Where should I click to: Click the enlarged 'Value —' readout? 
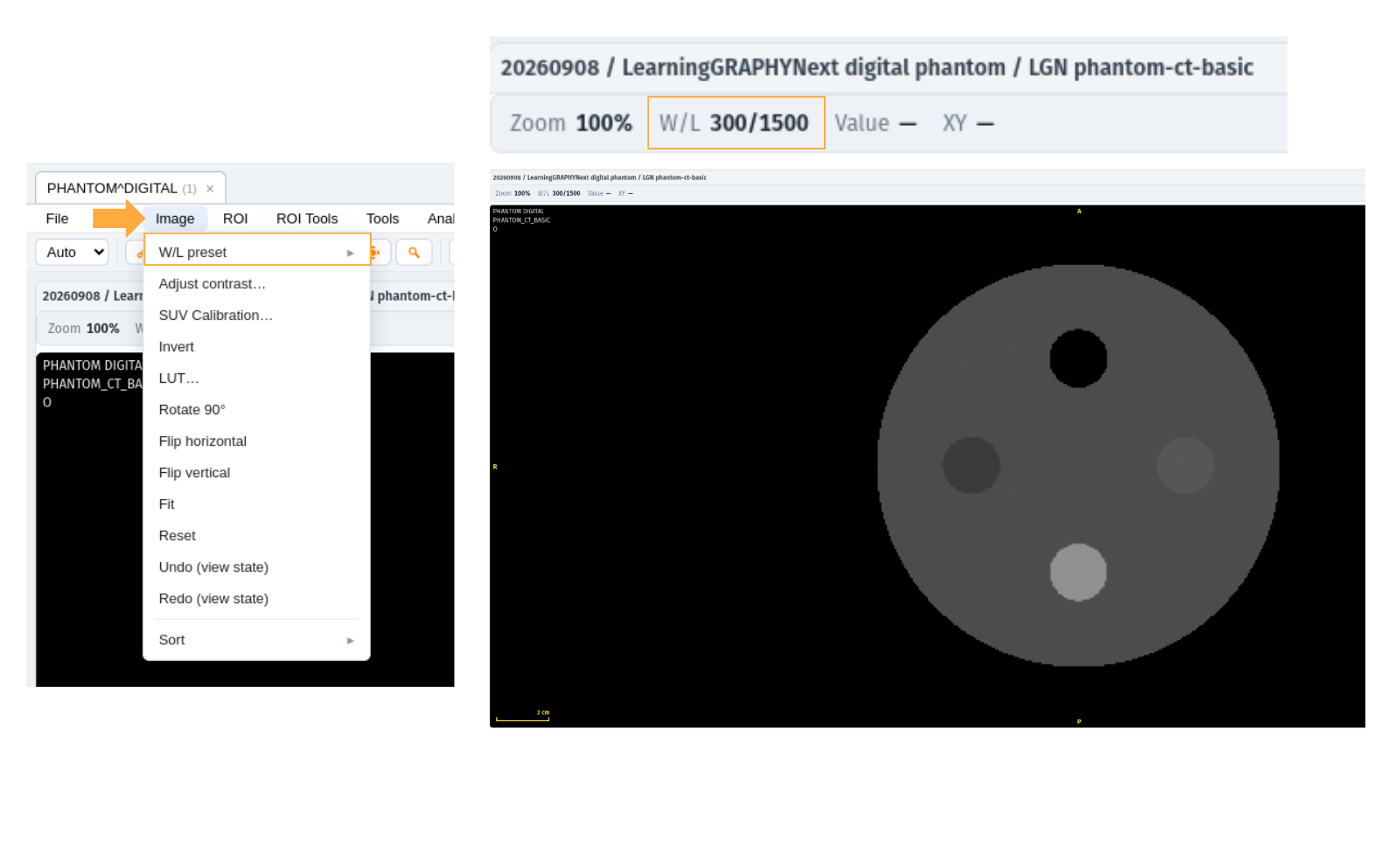(x=875, y=123)
